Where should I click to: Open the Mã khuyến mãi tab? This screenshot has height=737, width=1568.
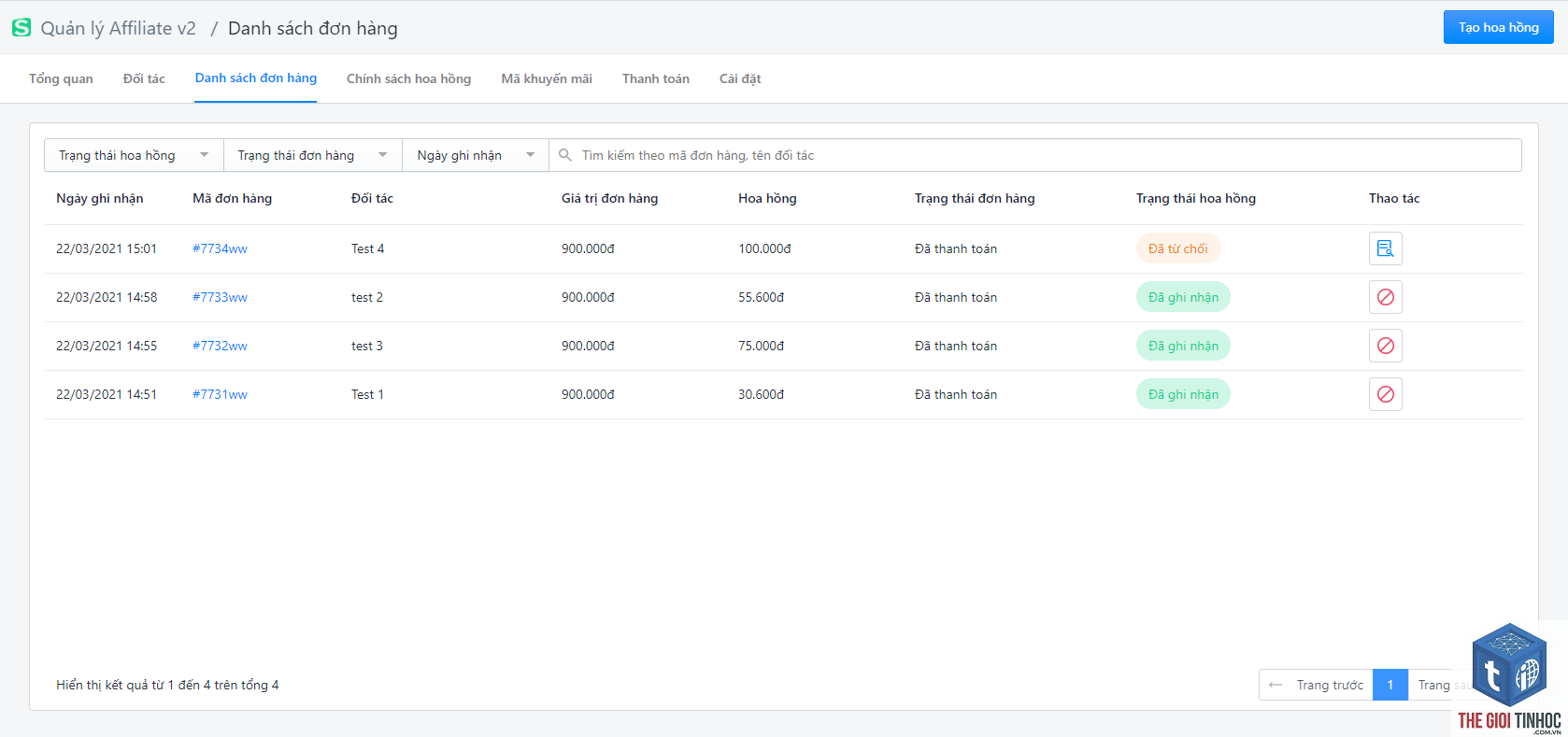pyautogui.click(x=547, y=78)
